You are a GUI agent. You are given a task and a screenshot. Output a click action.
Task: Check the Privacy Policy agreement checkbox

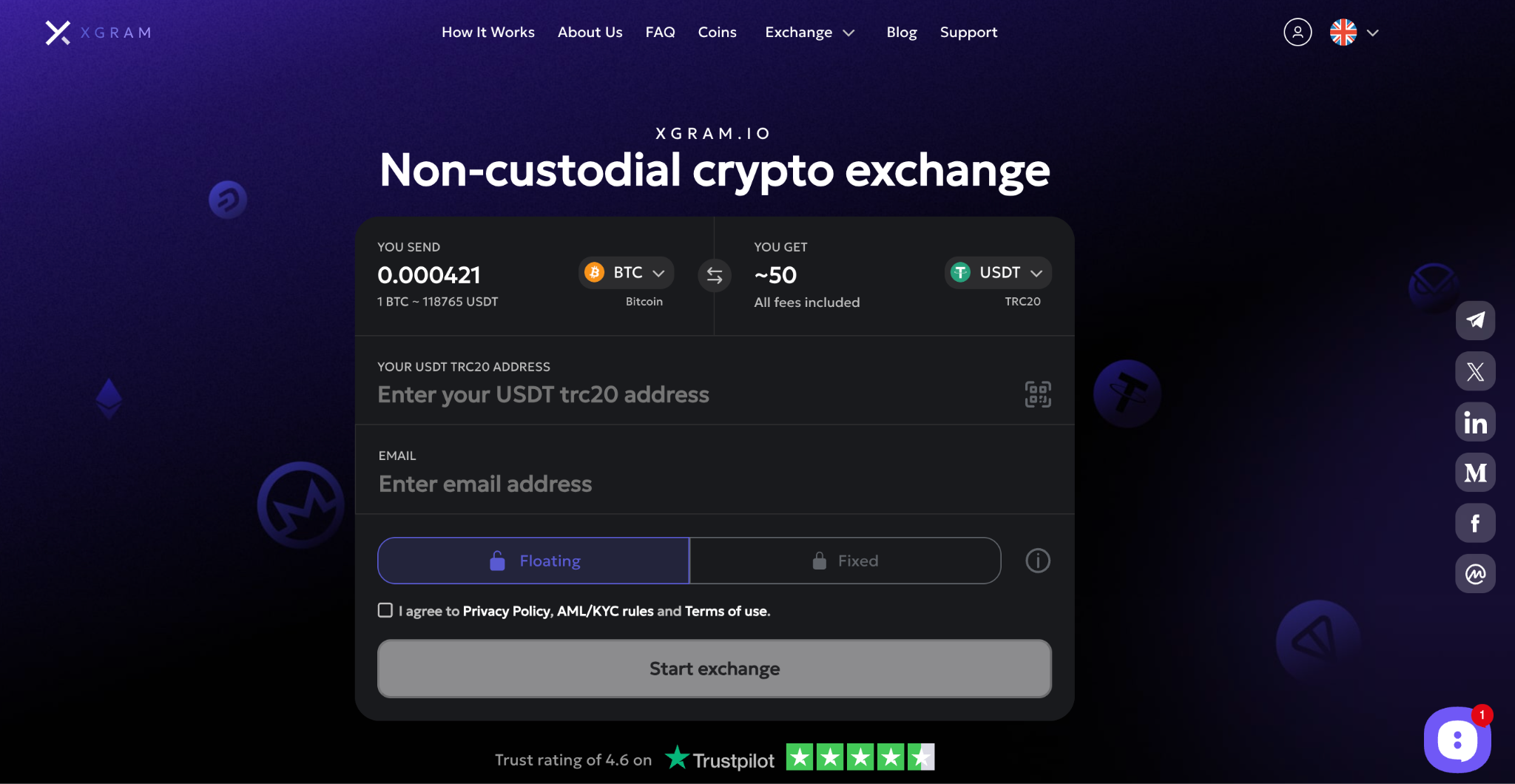pos(385,610)
